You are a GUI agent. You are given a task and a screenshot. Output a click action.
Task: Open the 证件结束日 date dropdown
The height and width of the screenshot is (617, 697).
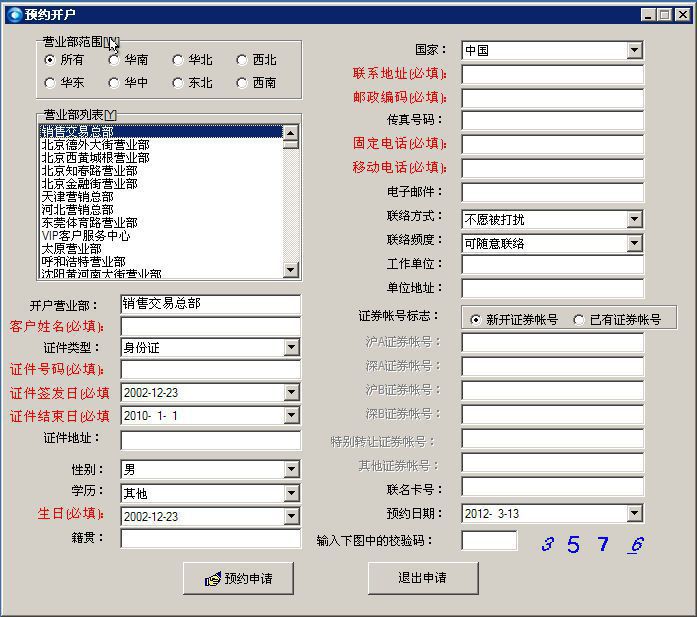coord(292,416)
